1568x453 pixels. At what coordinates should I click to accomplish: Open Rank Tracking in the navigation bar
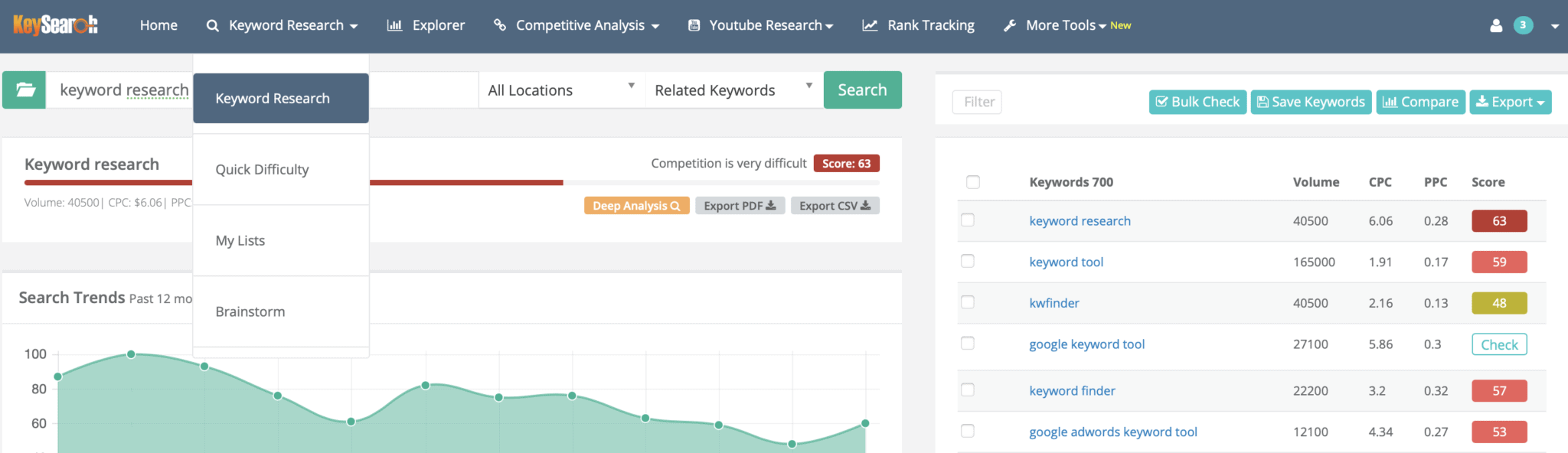pos(919,25)
